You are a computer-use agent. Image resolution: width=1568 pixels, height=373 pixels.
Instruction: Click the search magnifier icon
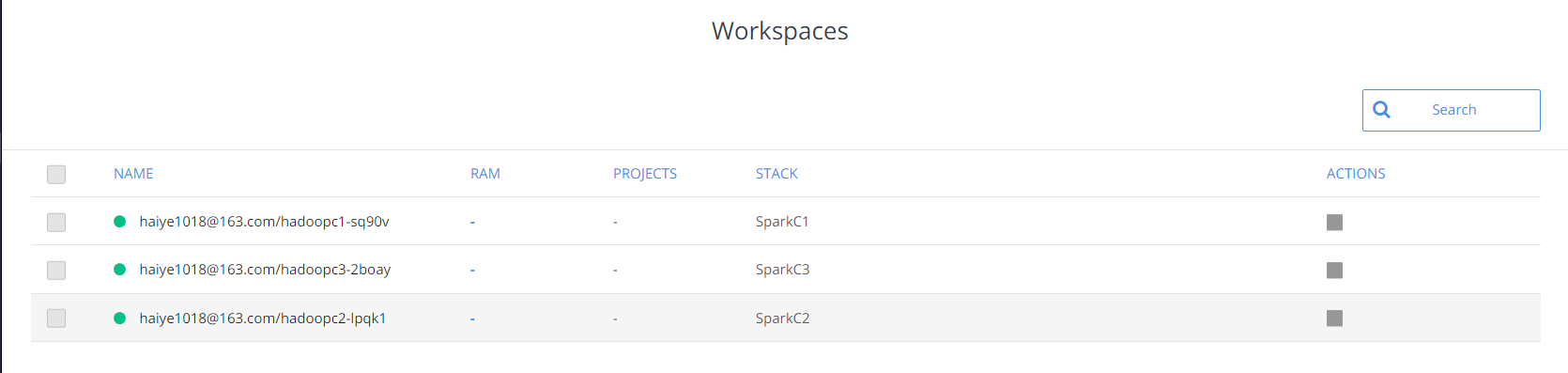click(x=1381, y=110)
